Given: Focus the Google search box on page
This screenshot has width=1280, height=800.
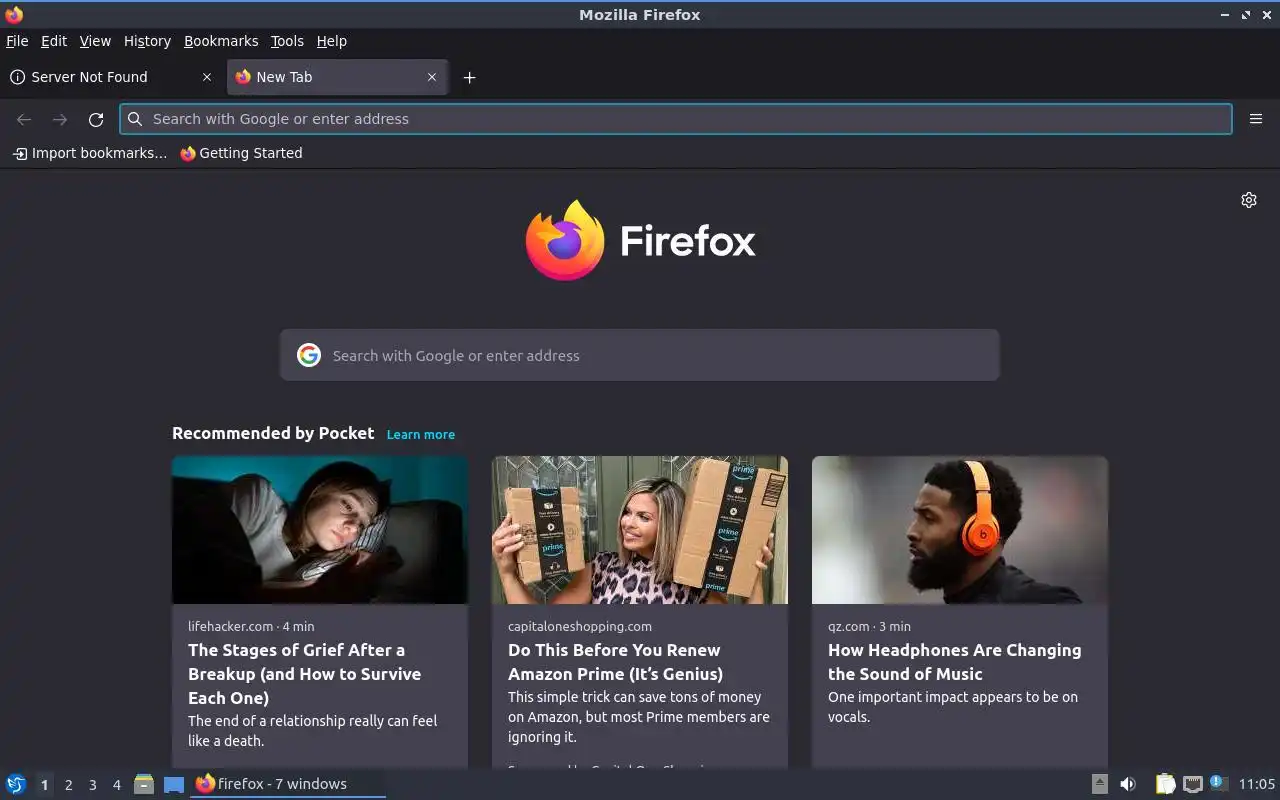Looking at the screenshot, I should (x=640, y=355).
